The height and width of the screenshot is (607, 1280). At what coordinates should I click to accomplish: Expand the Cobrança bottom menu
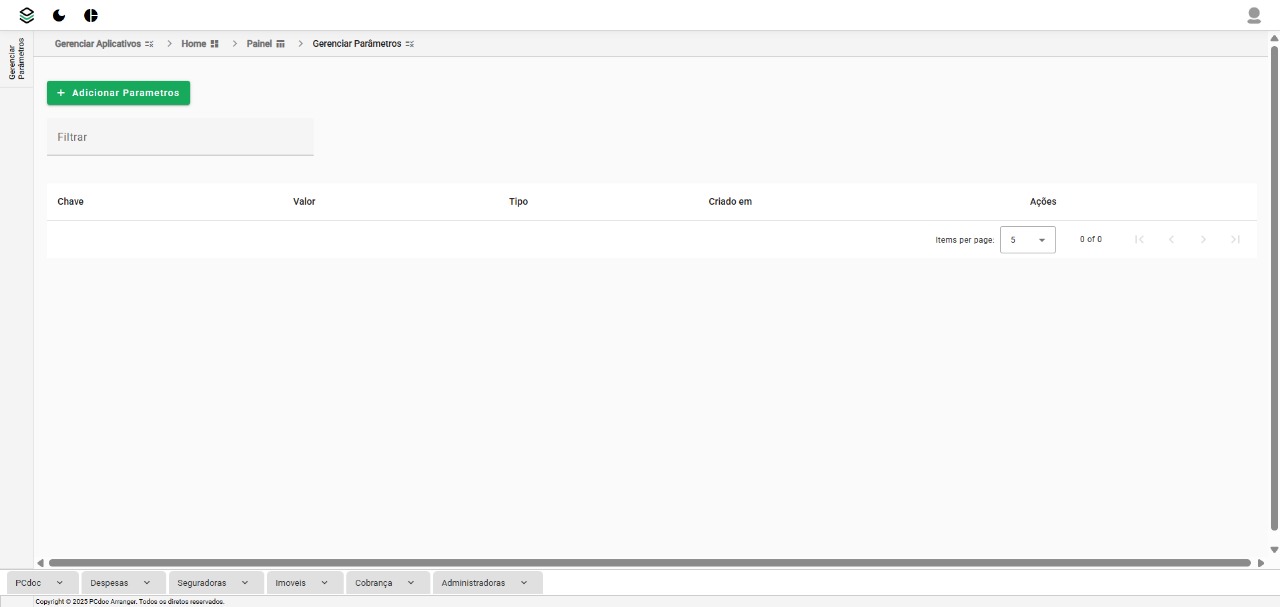pos(387,583)
